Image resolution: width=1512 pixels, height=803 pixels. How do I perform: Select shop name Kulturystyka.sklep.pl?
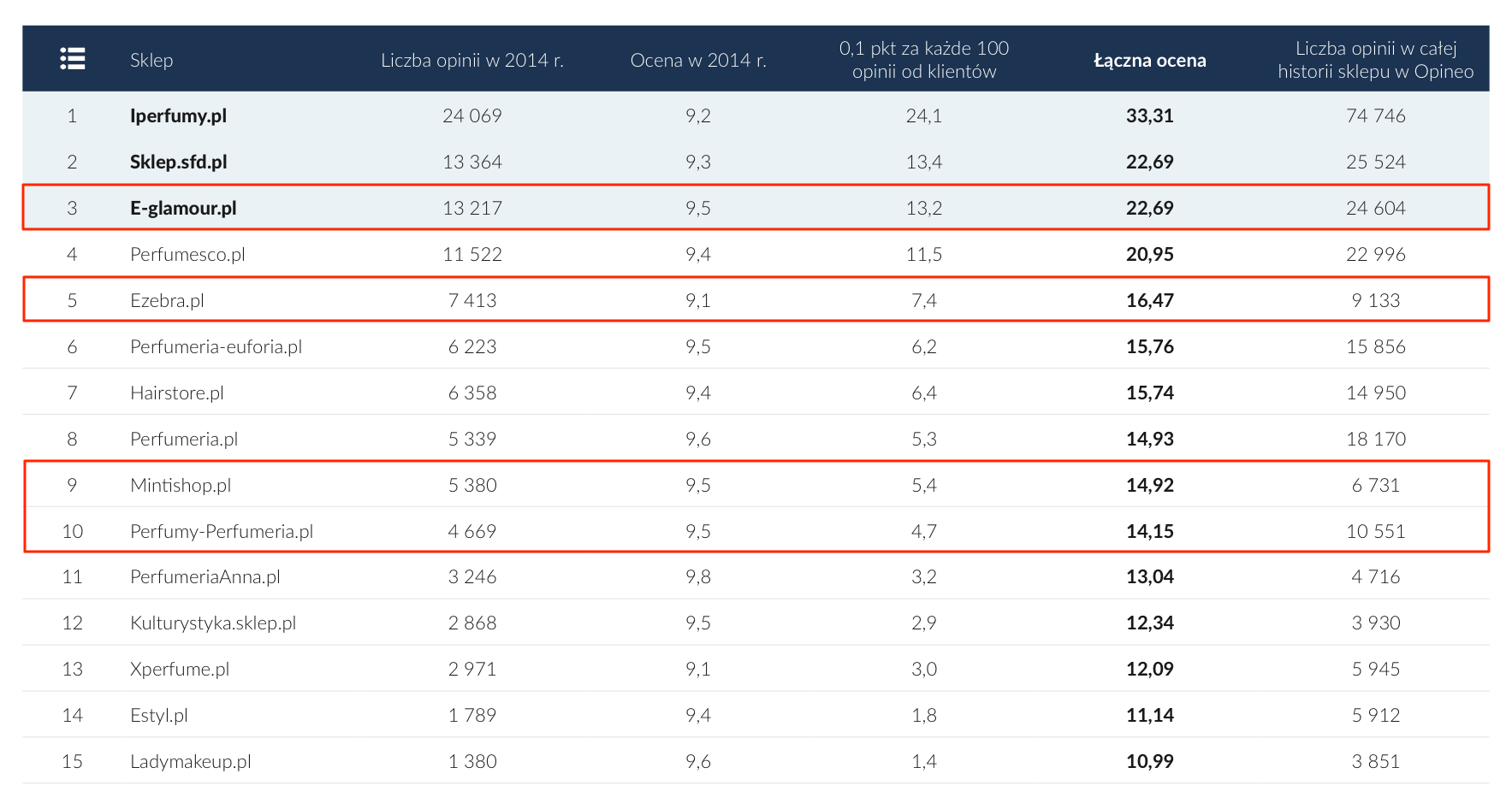[x=213, y=623]
